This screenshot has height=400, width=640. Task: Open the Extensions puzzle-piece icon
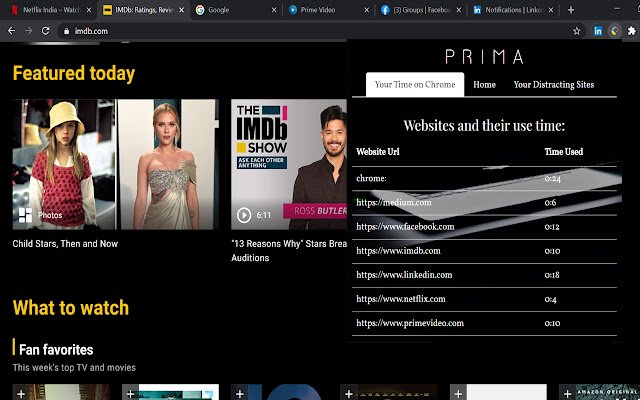(631, 31)
